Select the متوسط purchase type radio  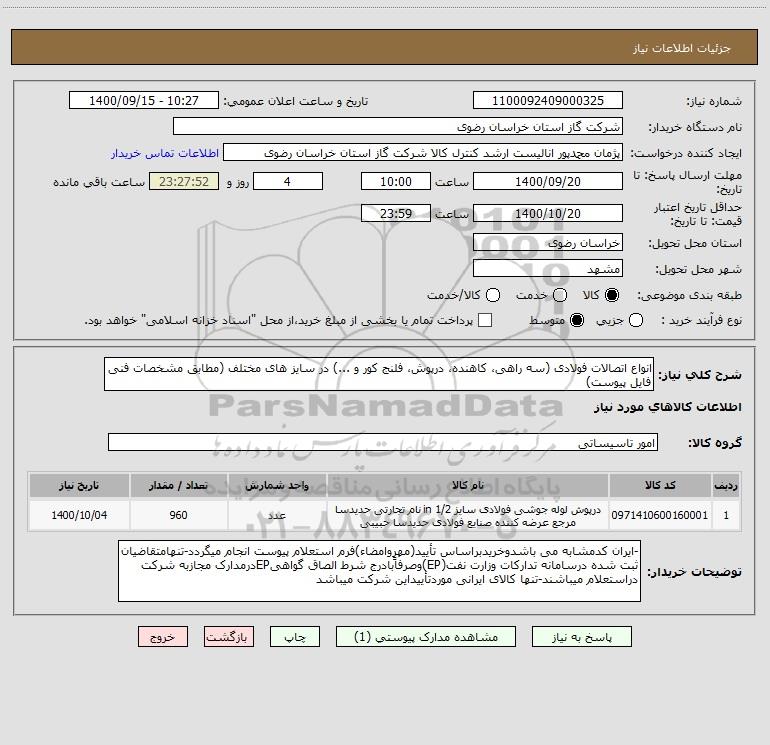[577, 320]
